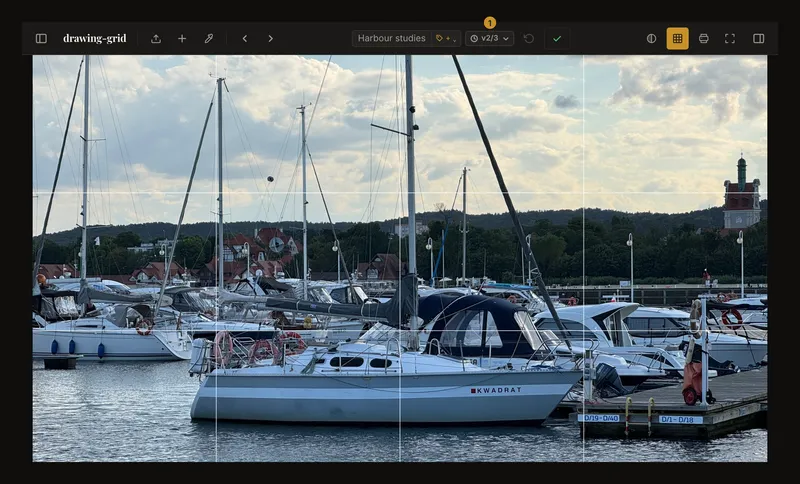Select the eyedropper tool

click(x=209, y=39)
